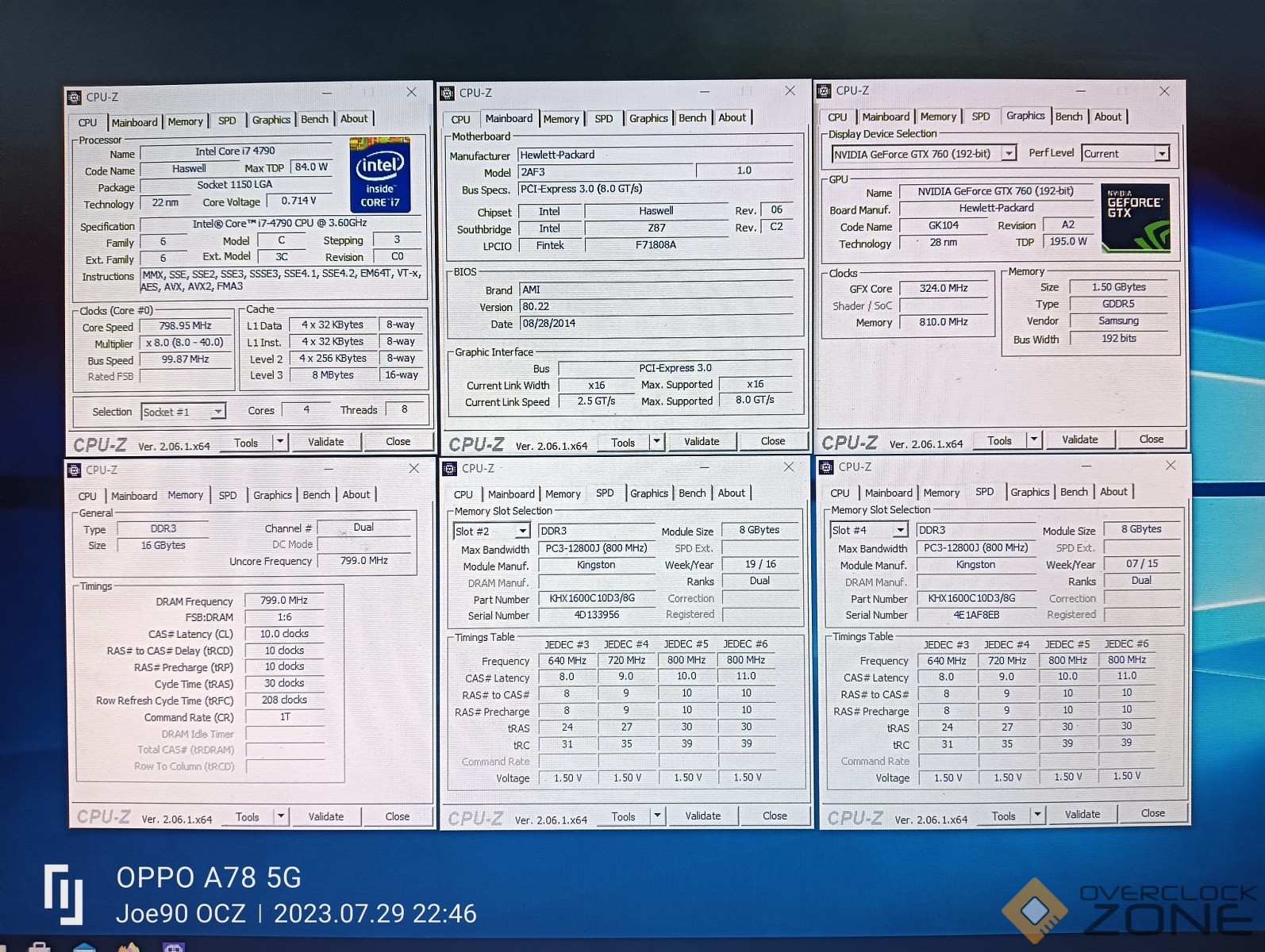Click the GPU Code Name value 'GK104'
1265x952 pixels.
point(944,225)
